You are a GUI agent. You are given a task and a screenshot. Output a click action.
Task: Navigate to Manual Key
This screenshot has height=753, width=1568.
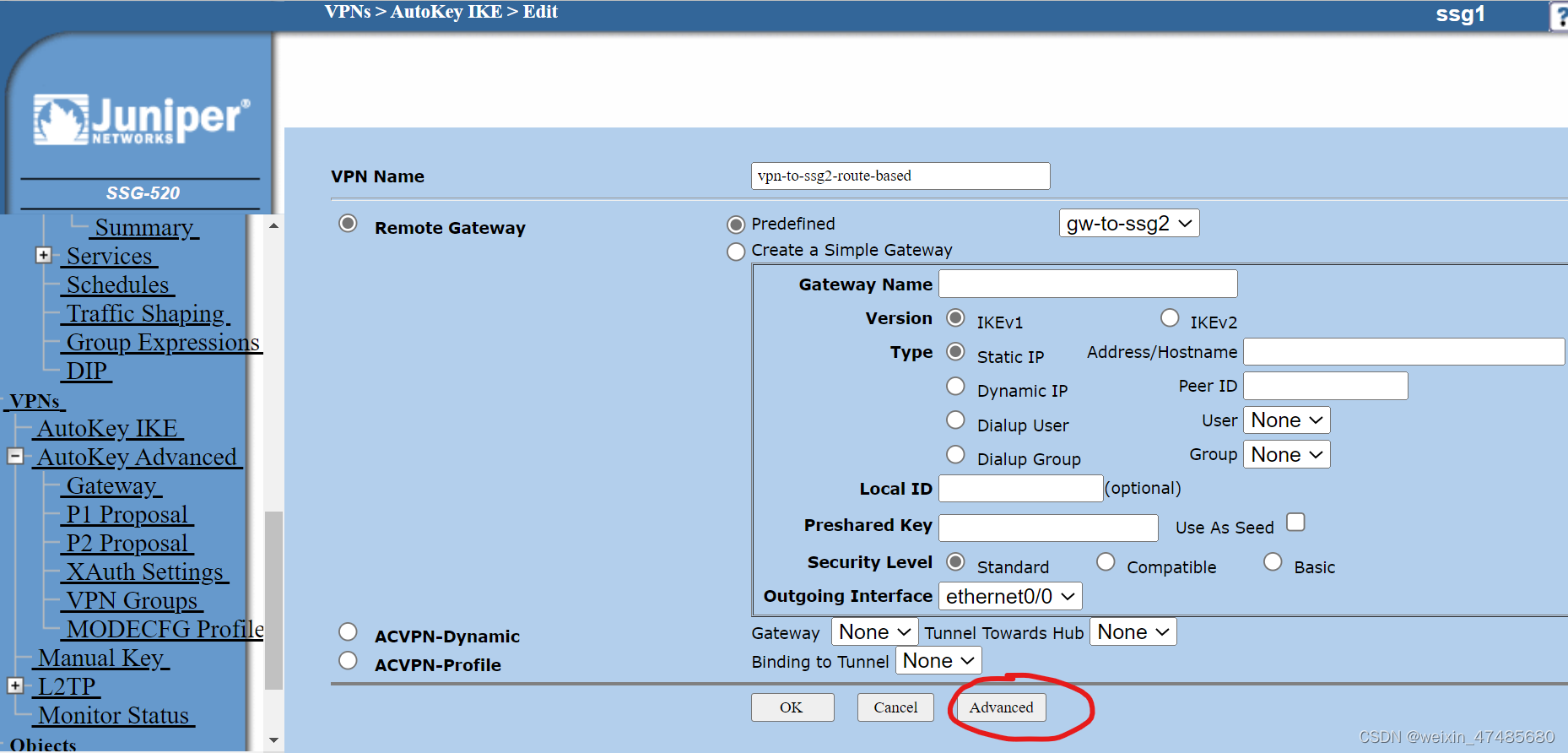pyautogui.click(x=102, y=658)
